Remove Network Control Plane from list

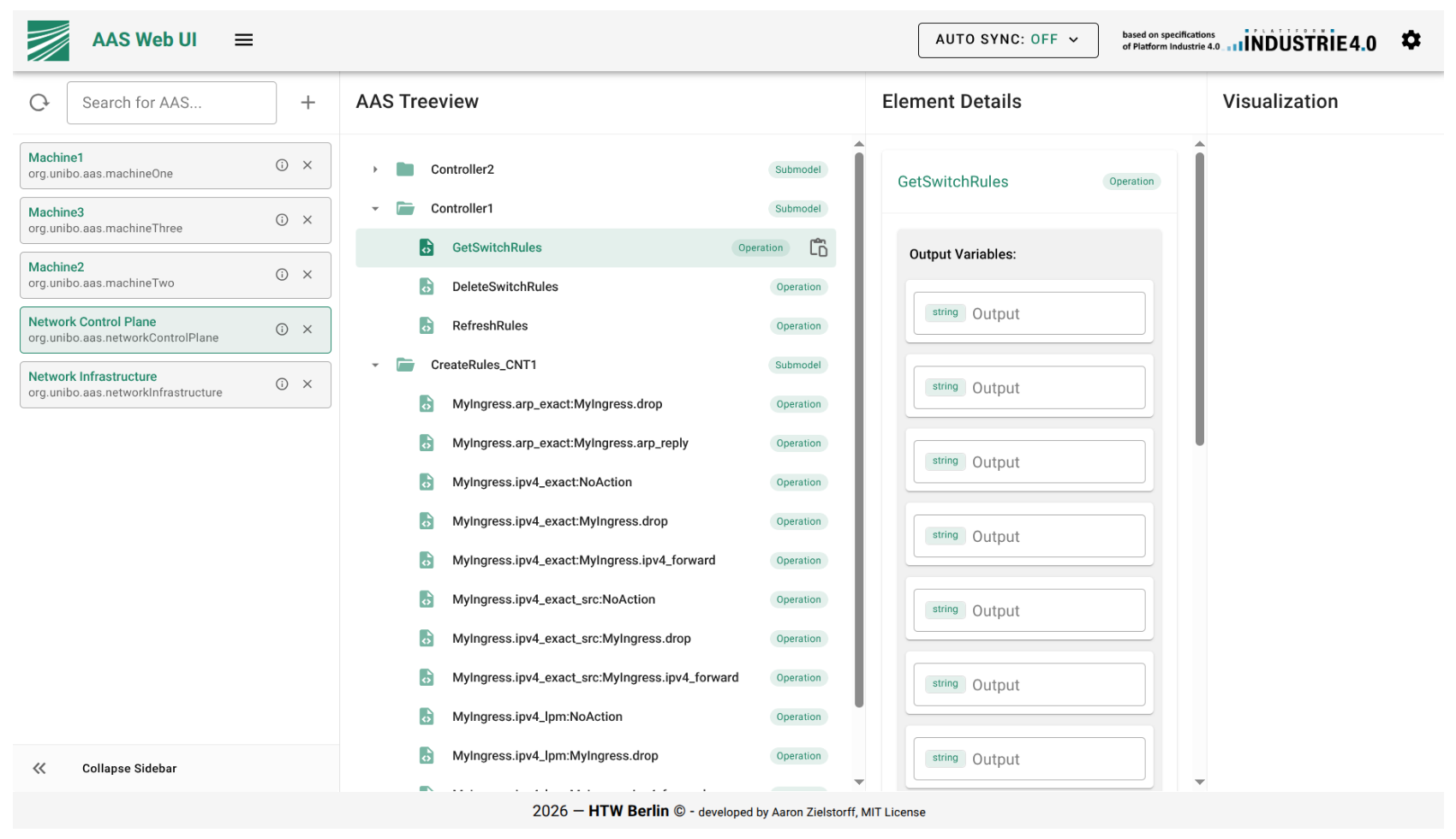tap(307, 330)
